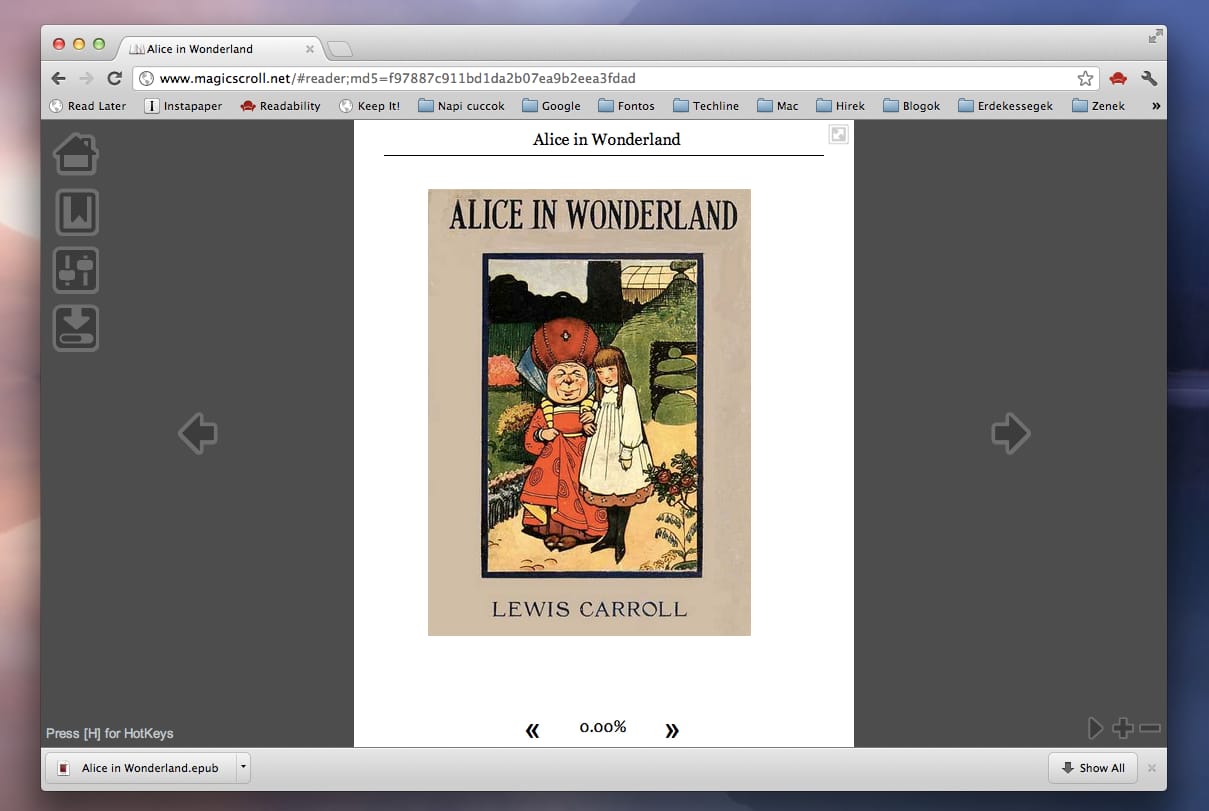The width and height of the screenshot is (1209, 811).
Task: Click the Alice in Wonderland cover image
Action: click(589, 412)
